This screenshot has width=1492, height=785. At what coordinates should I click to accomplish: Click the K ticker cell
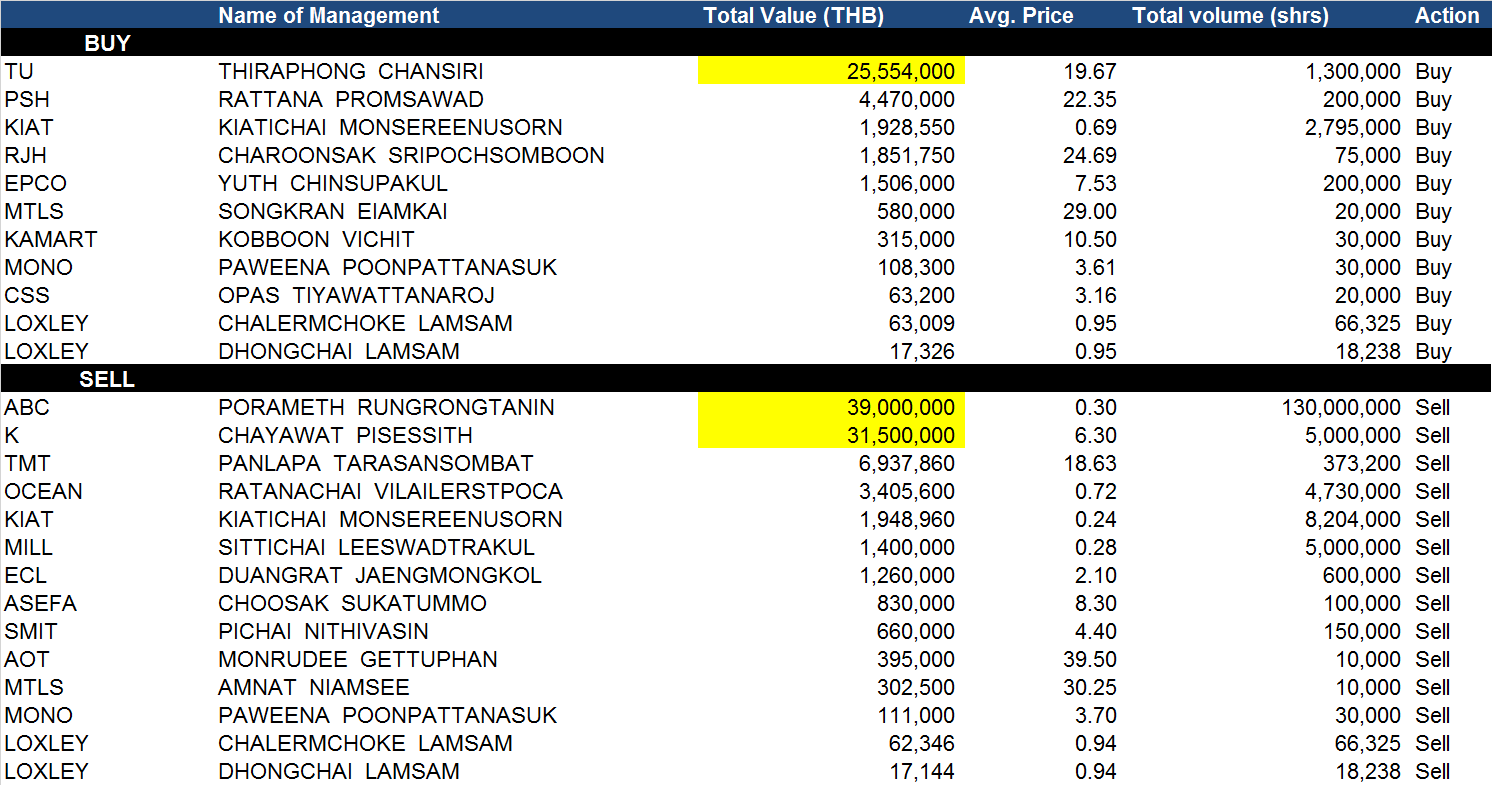coord(11,435)
